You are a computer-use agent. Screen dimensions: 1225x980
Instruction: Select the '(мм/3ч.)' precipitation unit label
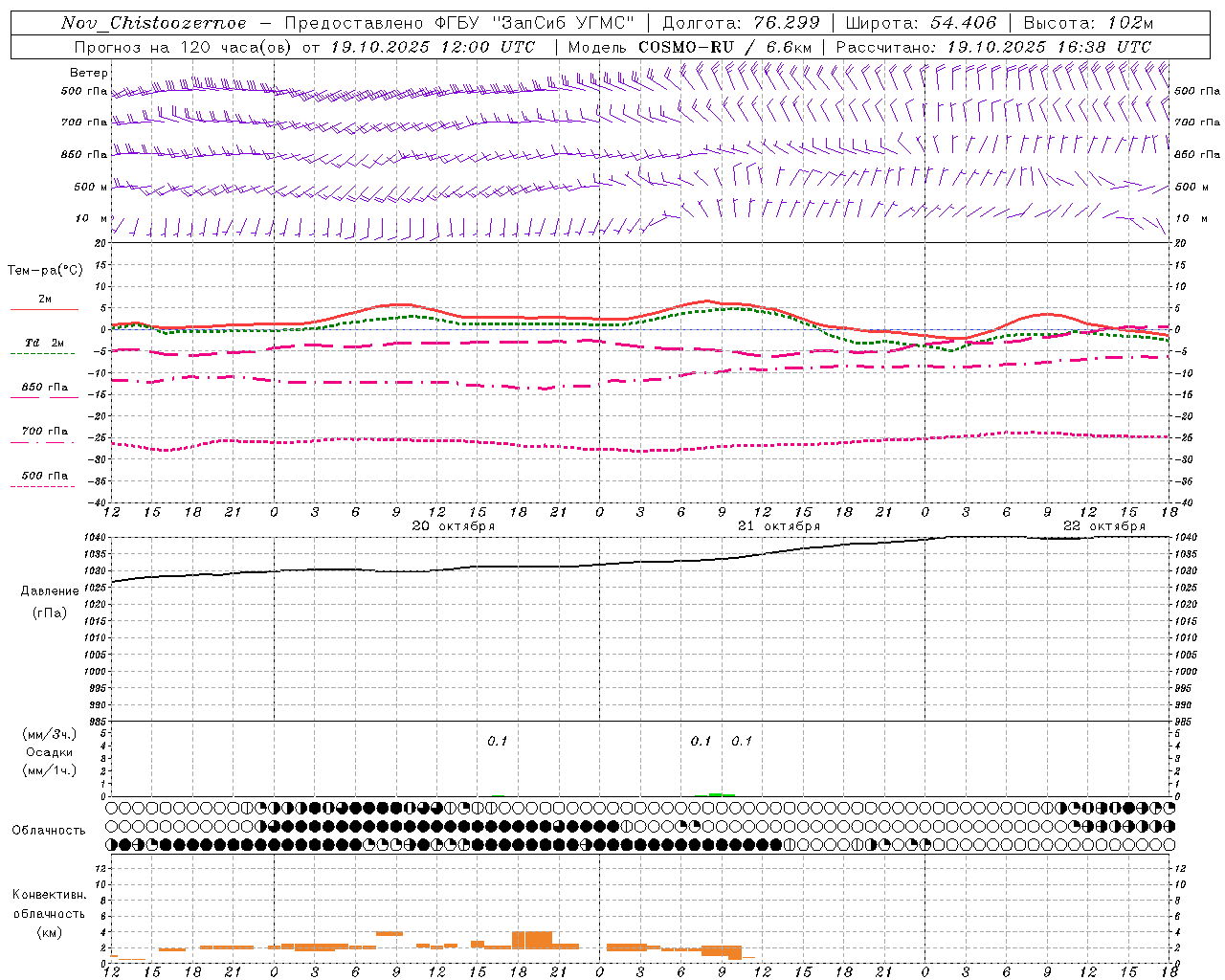(50, 734)
